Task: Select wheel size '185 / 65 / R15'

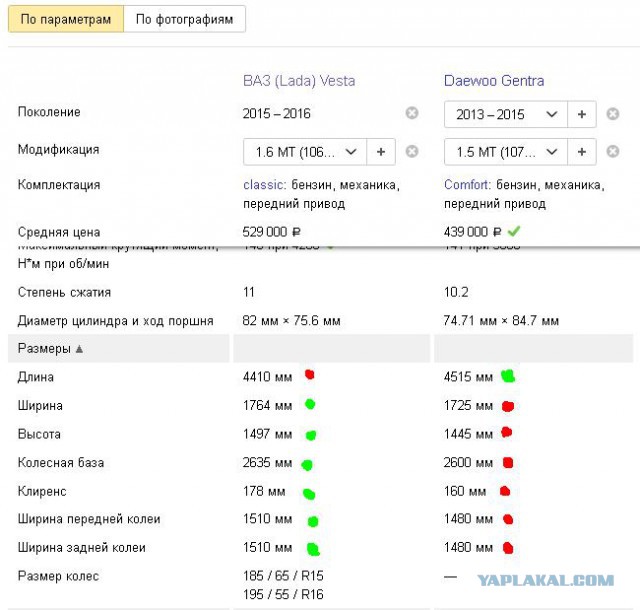Action: coord(283,576)
